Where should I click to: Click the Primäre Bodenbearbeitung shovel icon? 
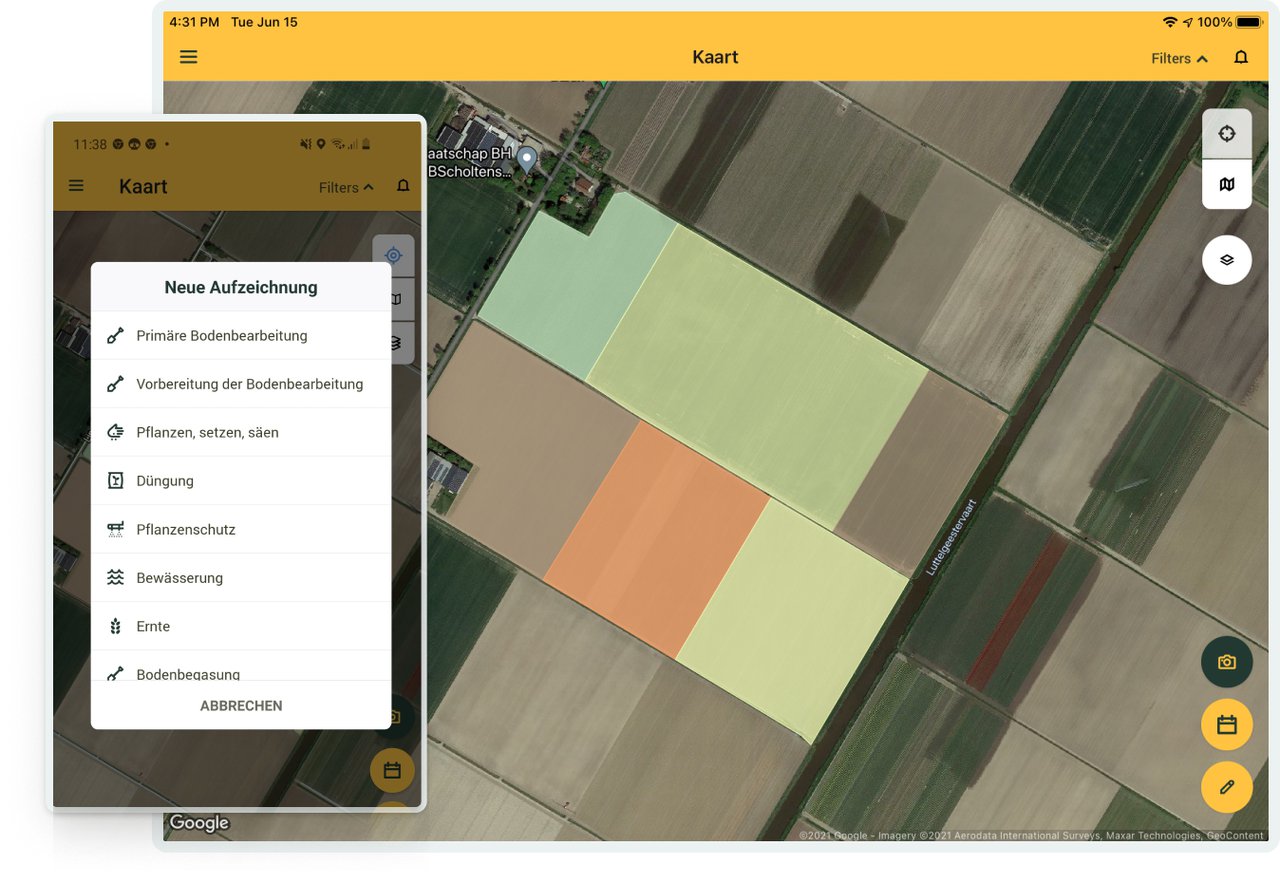115,336
